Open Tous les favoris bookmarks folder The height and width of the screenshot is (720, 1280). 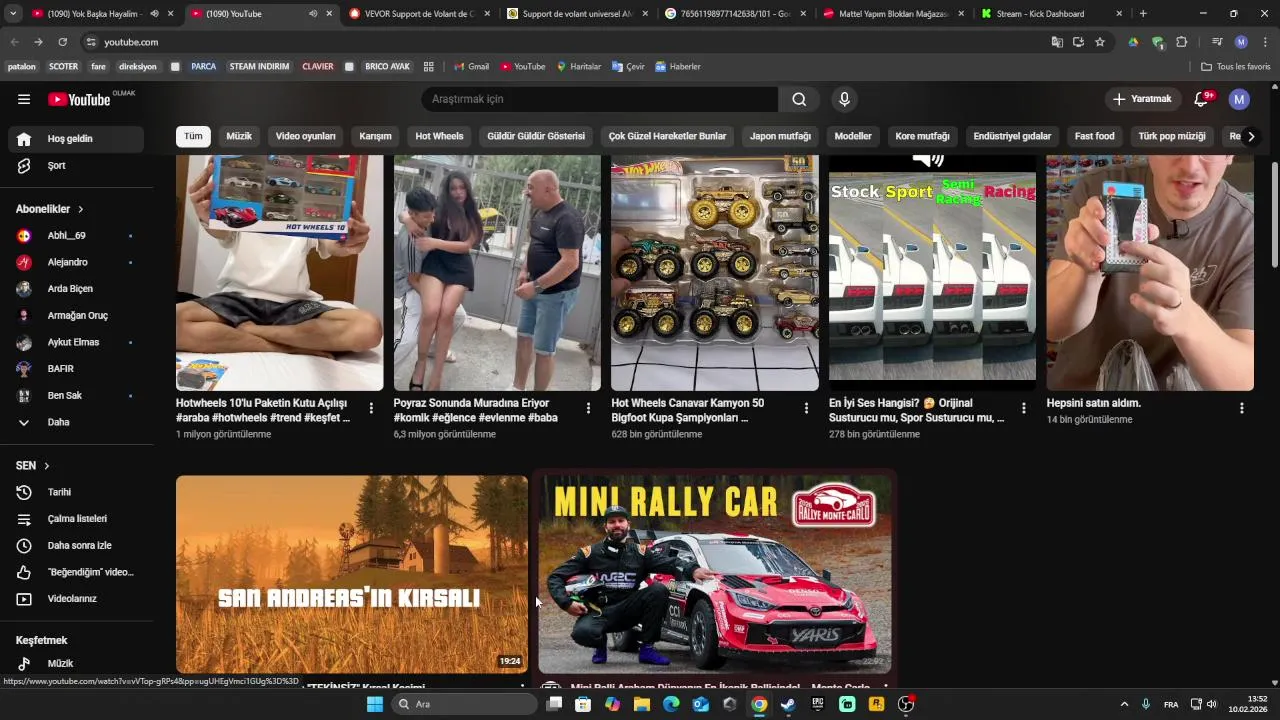[x=1235, y=67]
